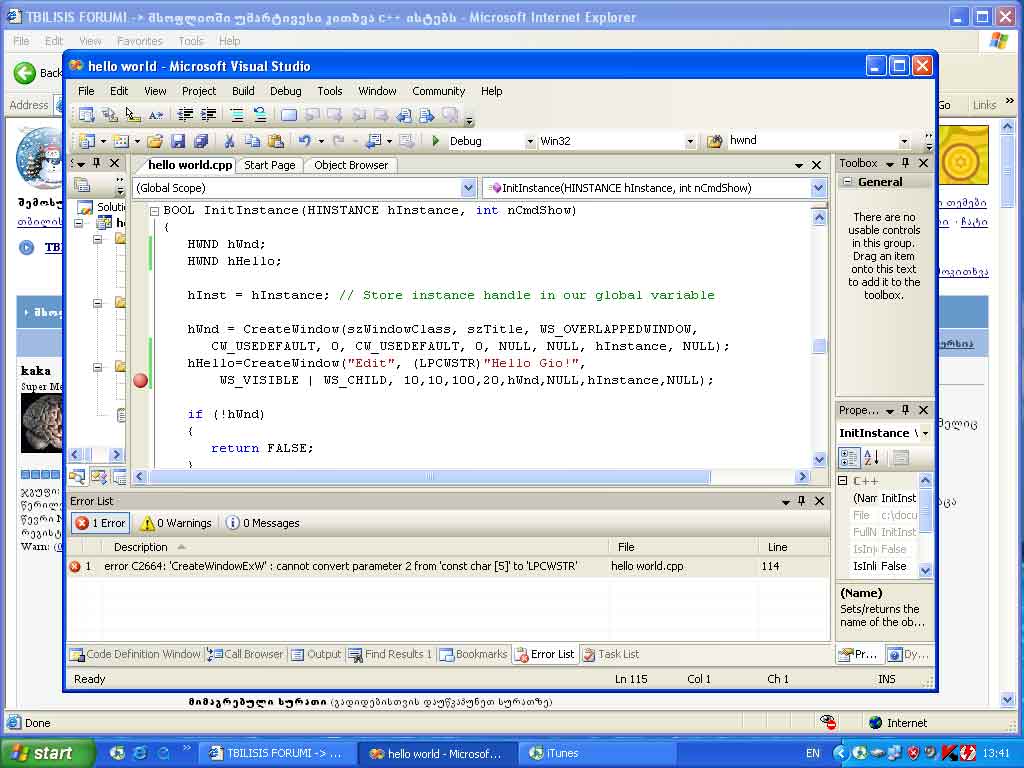Click the Open File folder icon

coord(155,140)
